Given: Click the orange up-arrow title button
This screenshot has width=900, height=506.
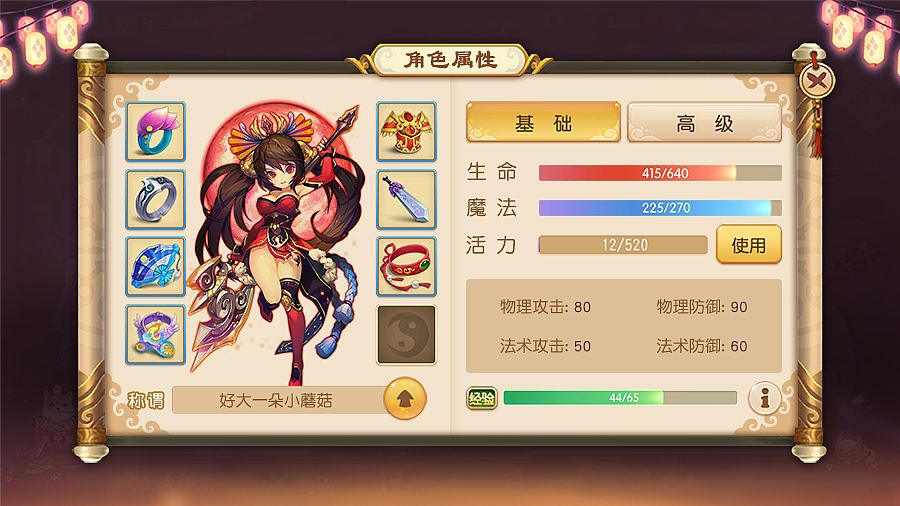Looking at the screenshot, I should 405,398.
